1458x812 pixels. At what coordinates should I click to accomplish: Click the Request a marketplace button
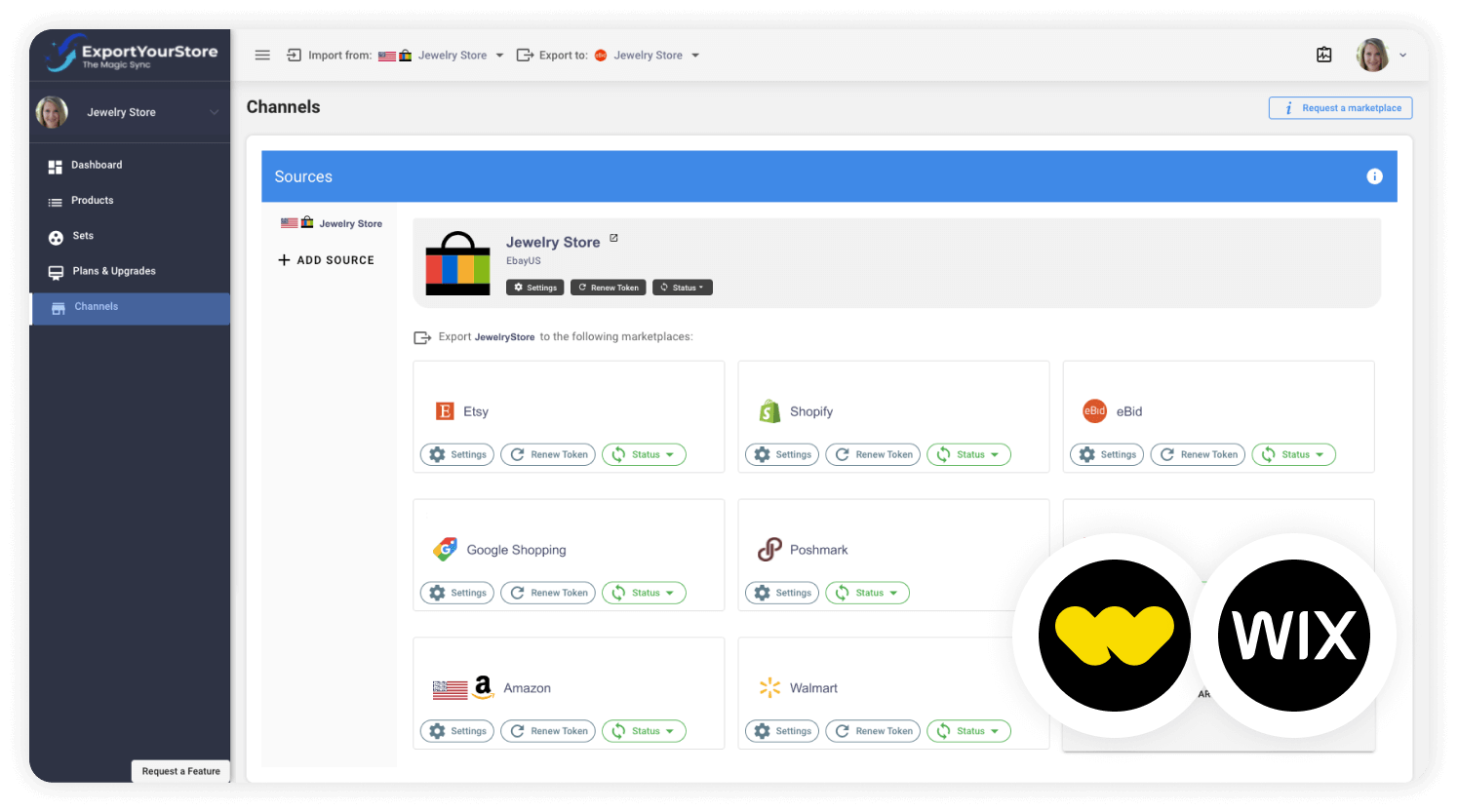(1340, 107)
